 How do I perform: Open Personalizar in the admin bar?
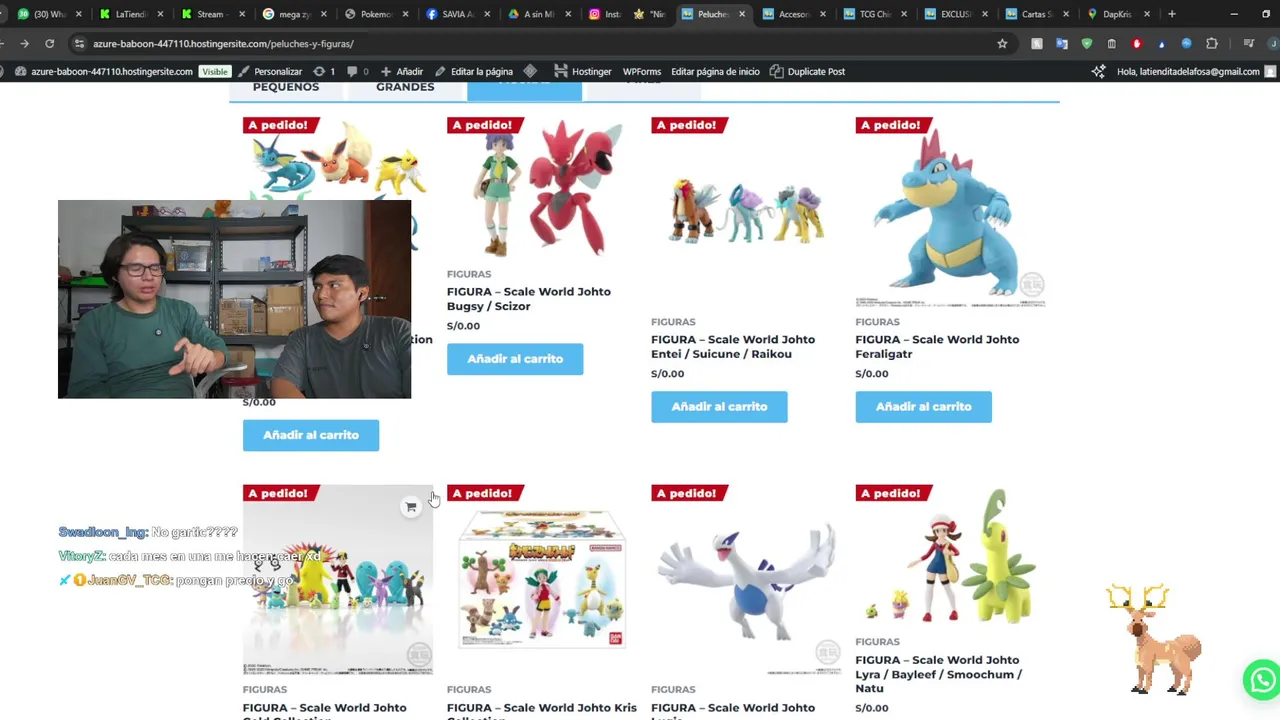click(270, 72)
